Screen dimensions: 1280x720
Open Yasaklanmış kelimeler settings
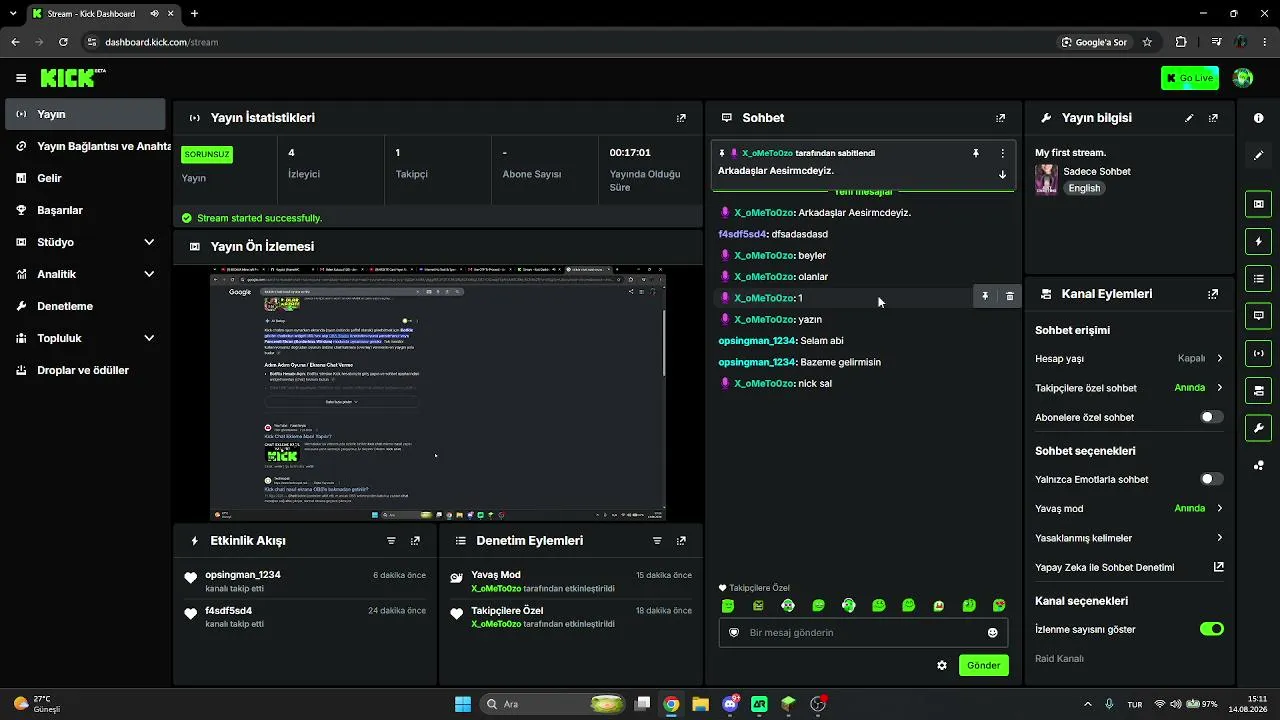tap(1129, 538)
